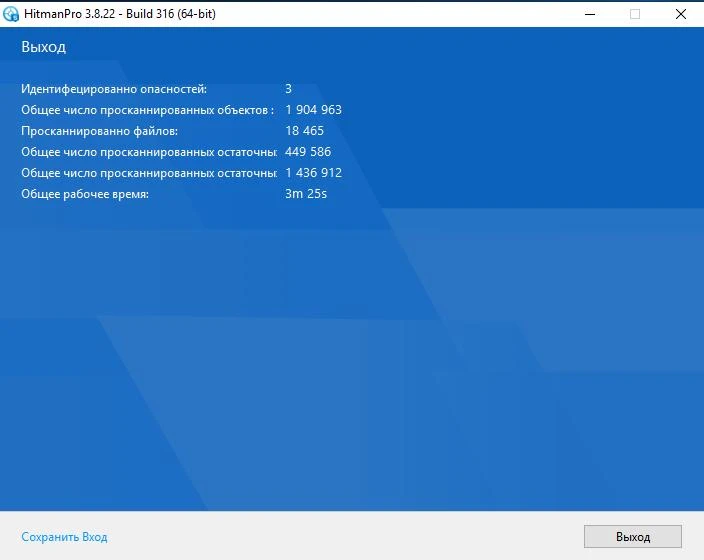The image size is (704, 560).
Task: Click the label beside value '1 436 912'
Action: coord(148,173)
